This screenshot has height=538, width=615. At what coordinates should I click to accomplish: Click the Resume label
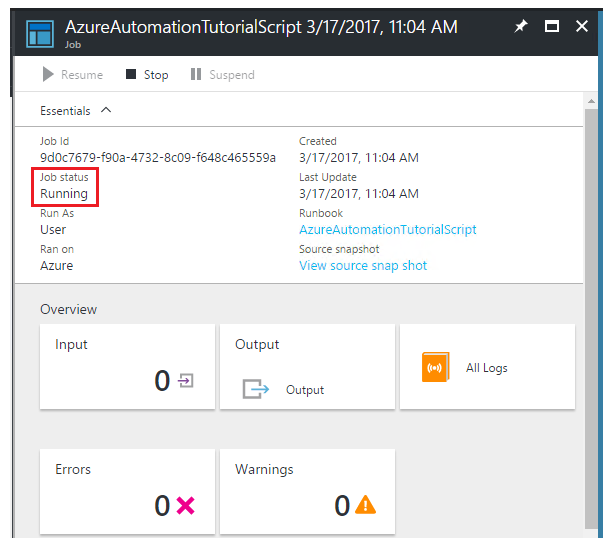click(x=82, y=75)
